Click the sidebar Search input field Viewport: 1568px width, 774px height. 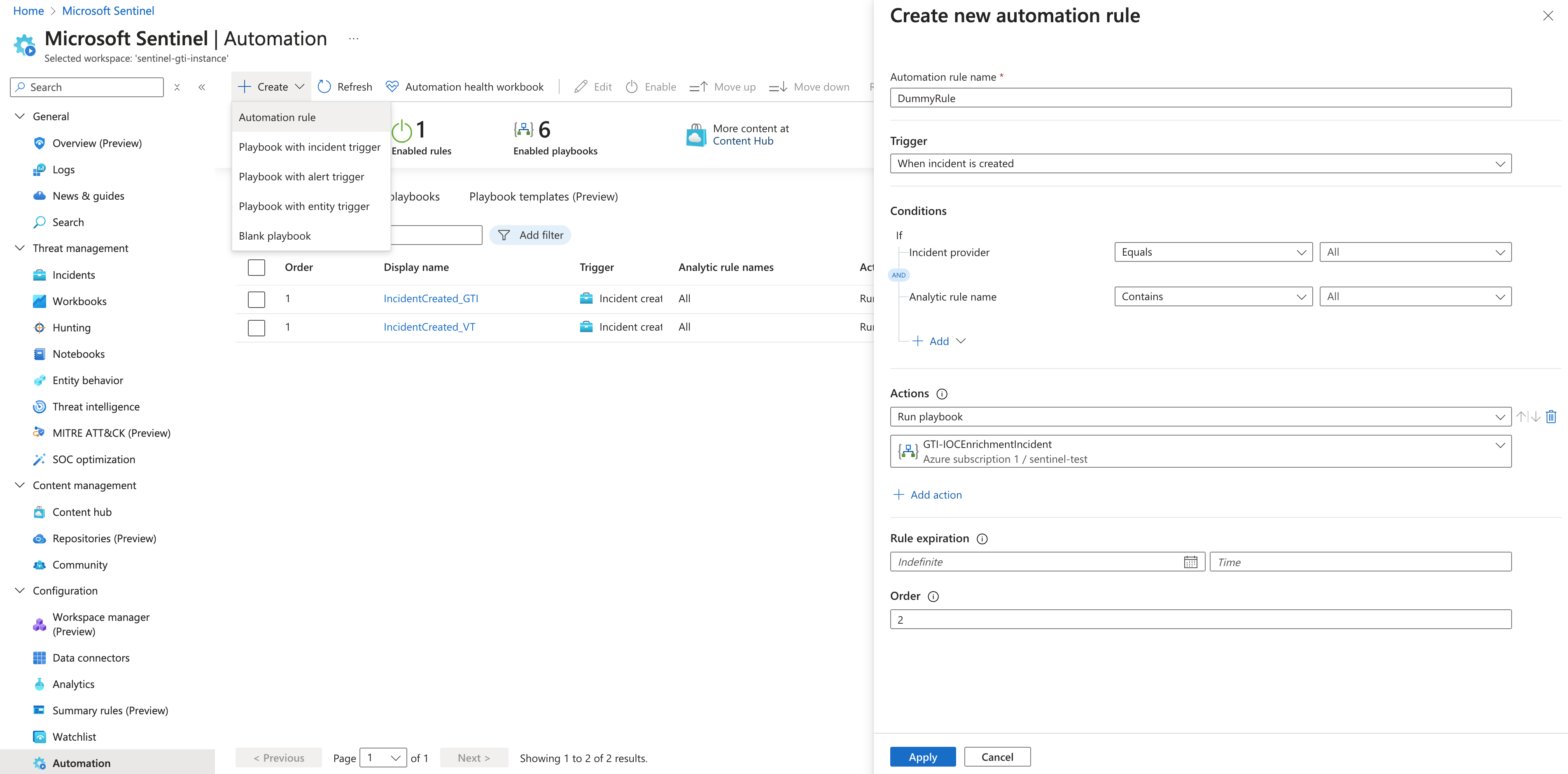click(87, 87)
